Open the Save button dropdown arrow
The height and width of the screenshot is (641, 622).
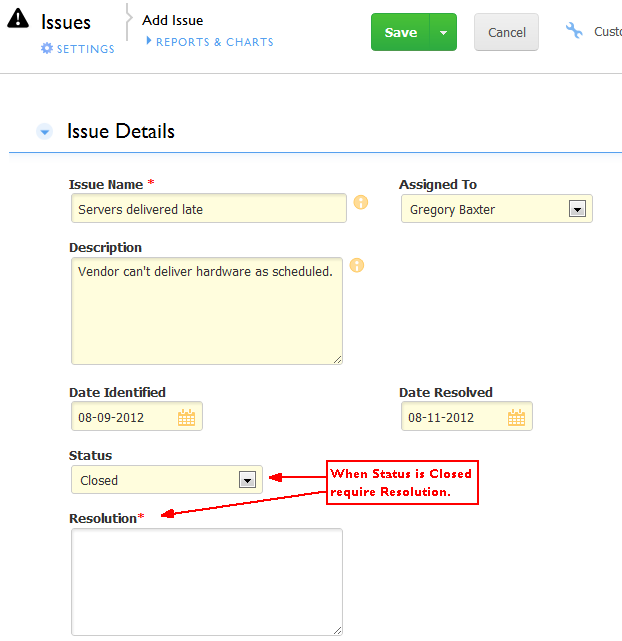443,32
